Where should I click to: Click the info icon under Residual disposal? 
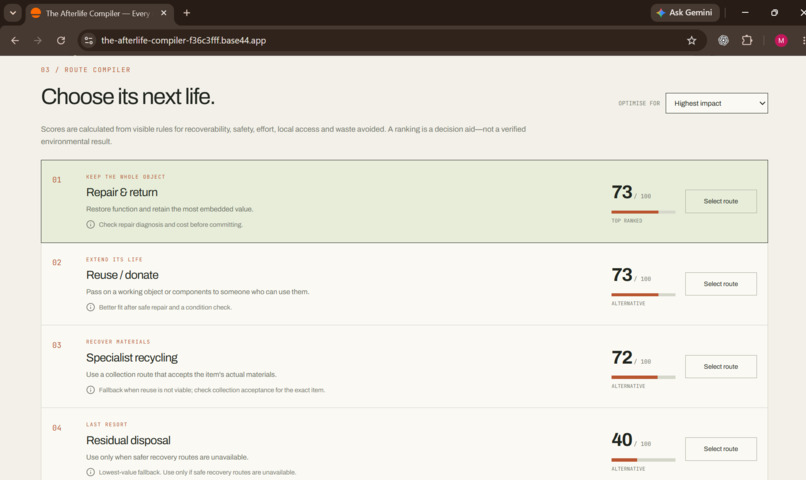[90, 472]
